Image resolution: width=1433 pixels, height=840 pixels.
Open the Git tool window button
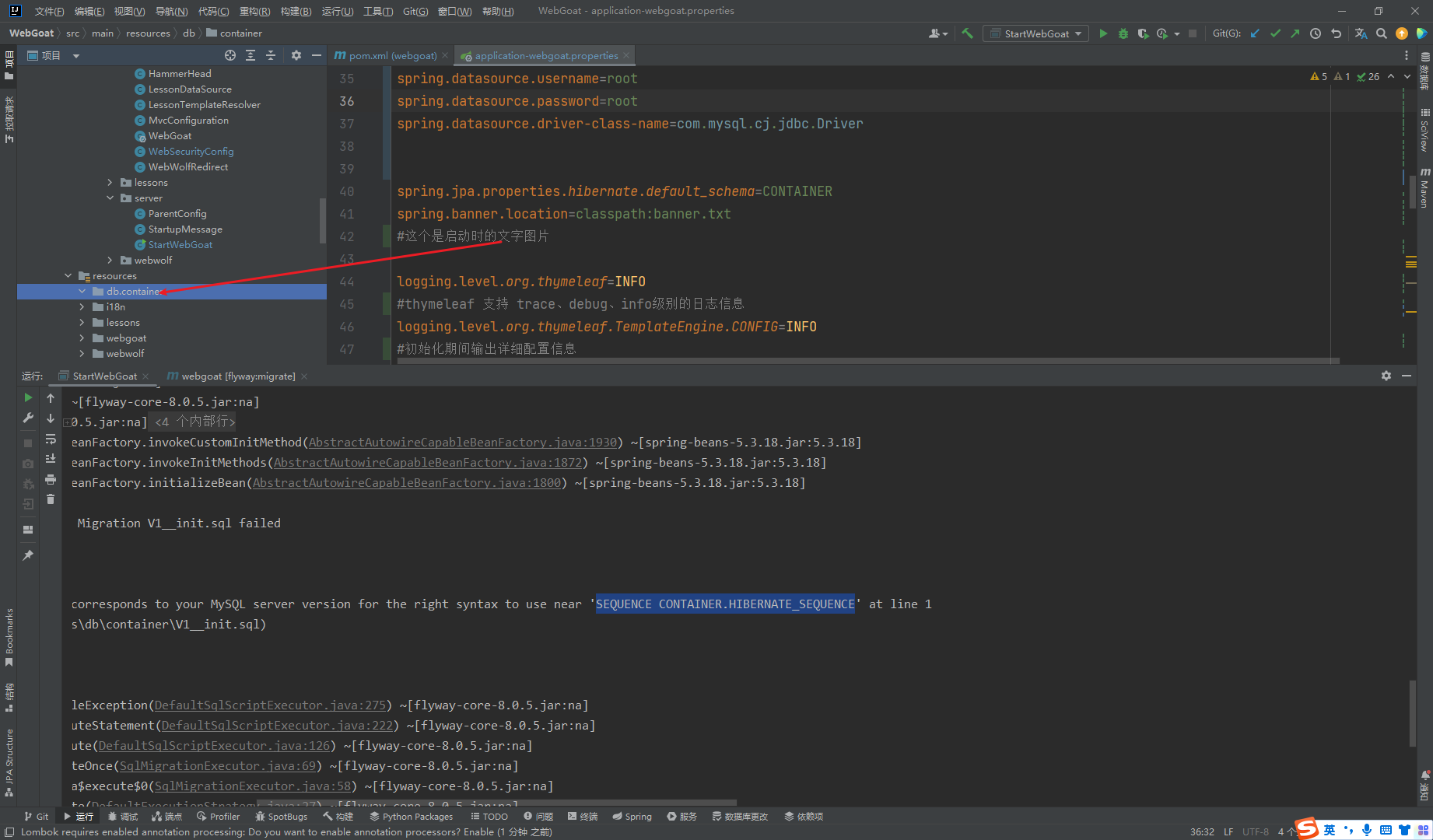click(x=36, y=817)
